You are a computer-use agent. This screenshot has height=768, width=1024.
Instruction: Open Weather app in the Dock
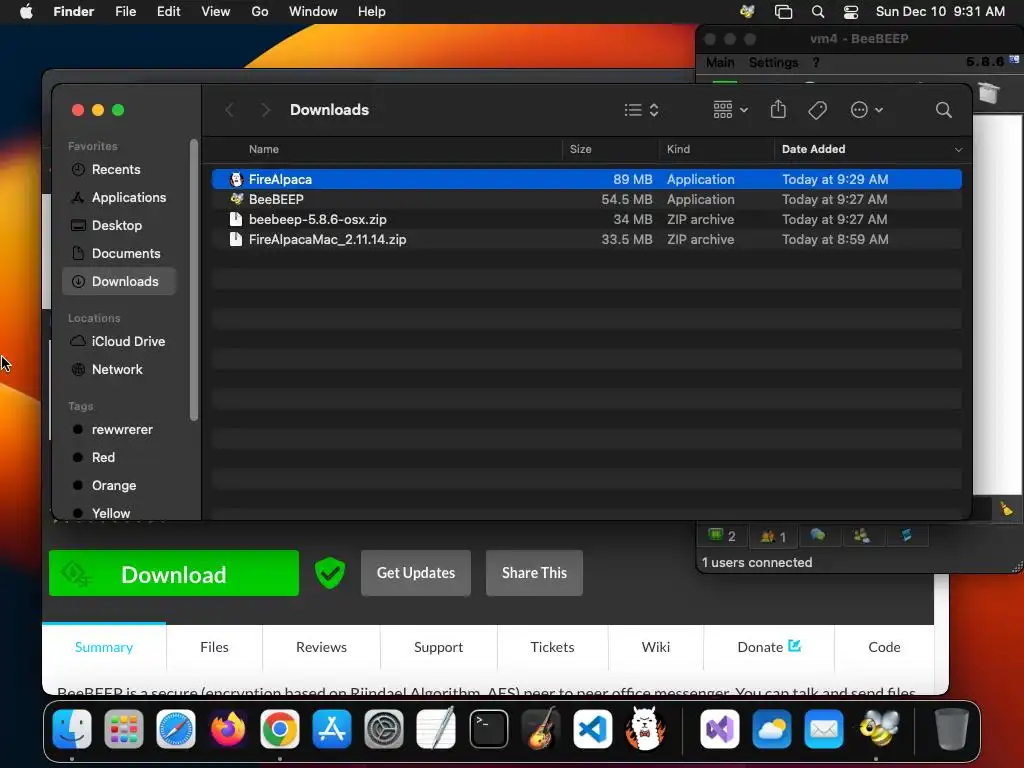(772, 728)
